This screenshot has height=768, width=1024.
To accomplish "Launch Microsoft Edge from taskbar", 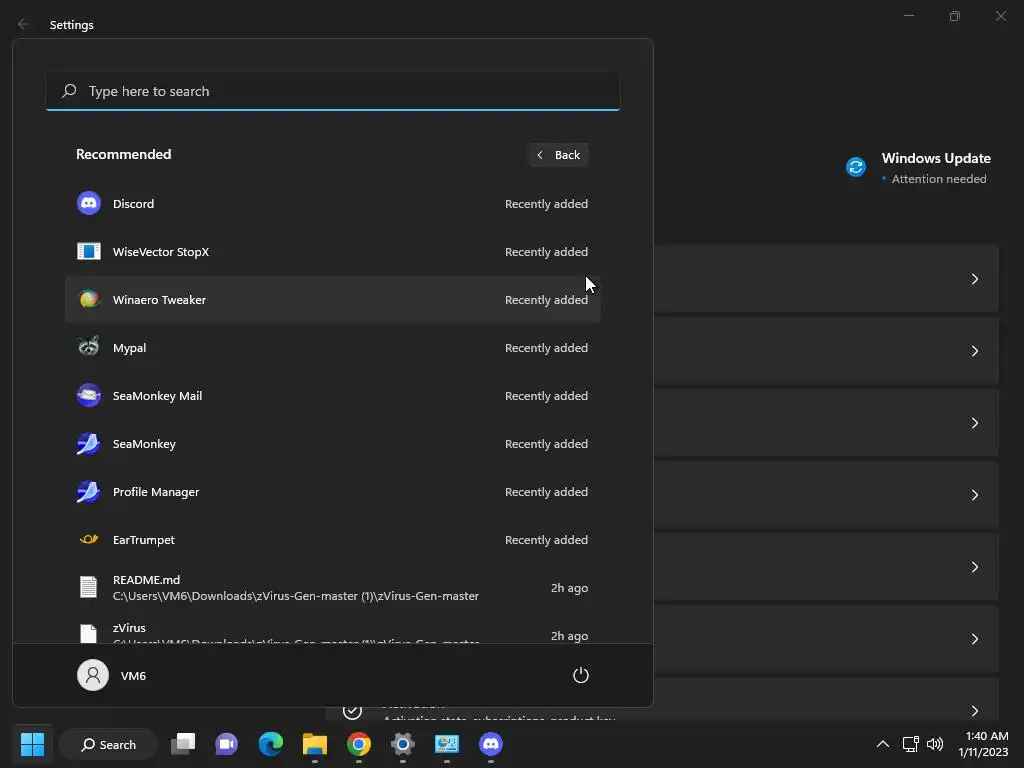I will (270, 744).
